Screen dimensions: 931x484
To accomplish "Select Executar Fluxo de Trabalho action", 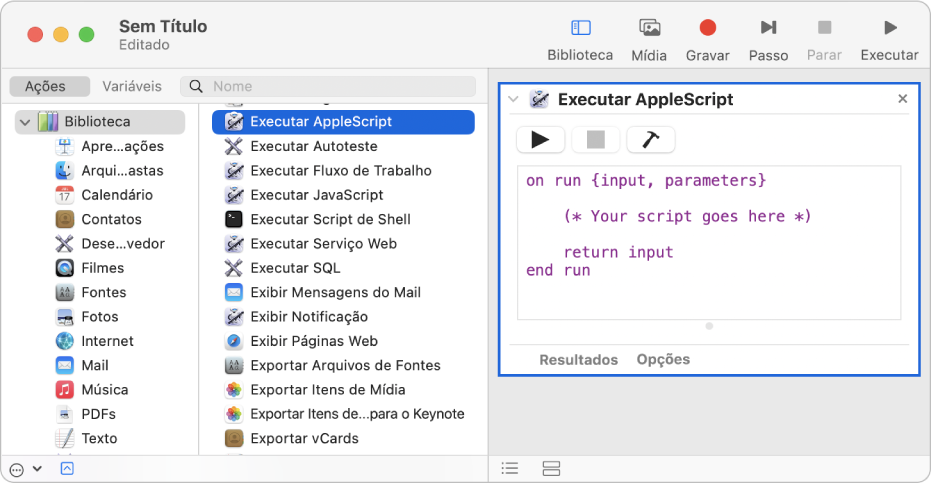I will point(343,170).
